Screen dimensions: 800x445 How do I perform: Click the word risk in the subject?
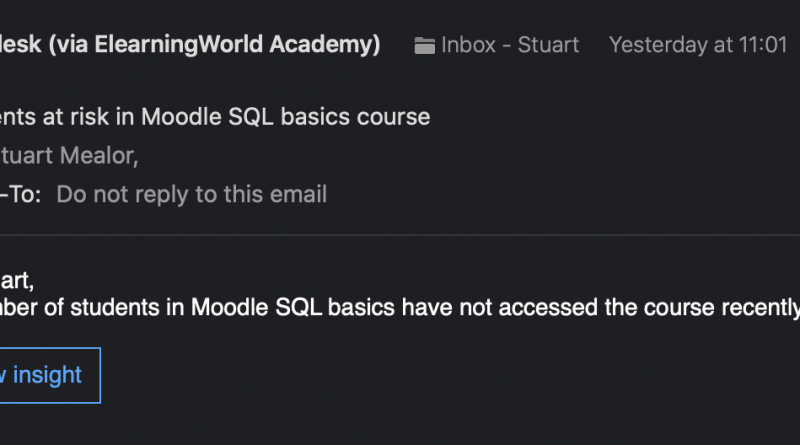tap(89, 117)
